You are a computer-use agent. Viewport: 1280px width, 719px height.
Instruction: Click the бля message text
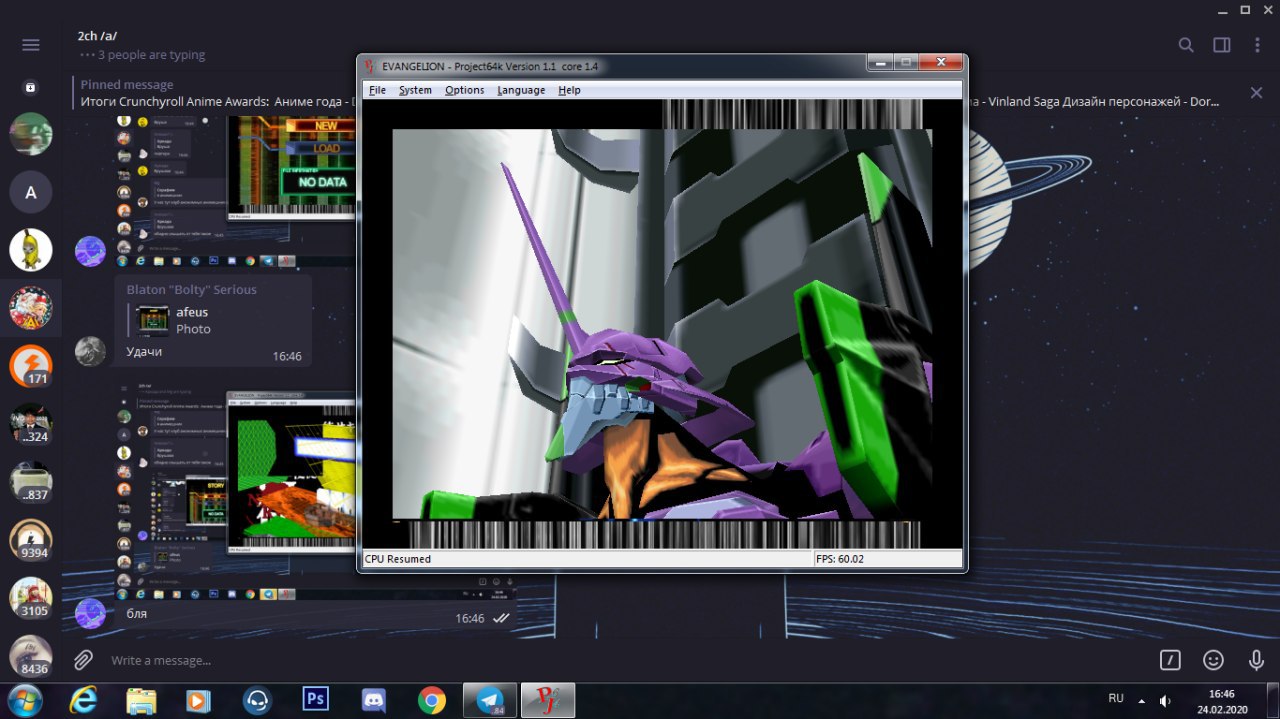coord(136,613)
